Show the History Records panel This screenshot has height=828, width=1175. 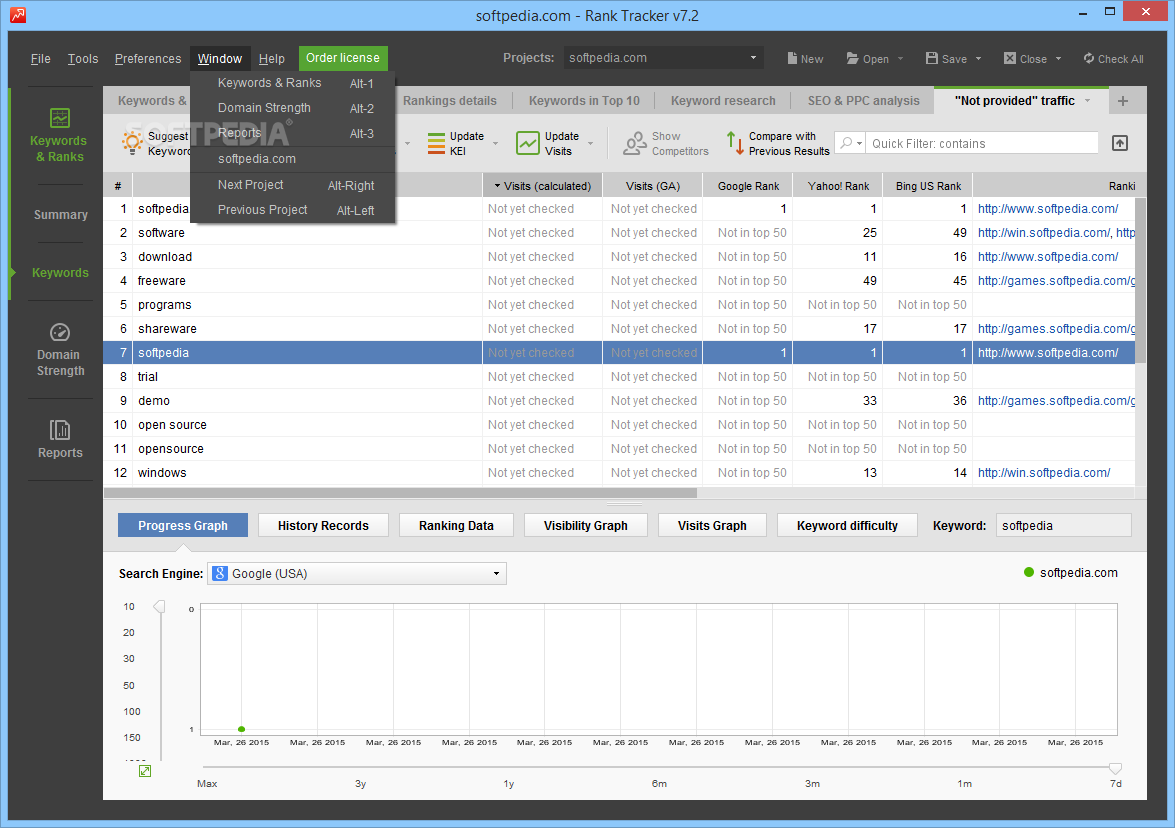[x=323, y=525]
